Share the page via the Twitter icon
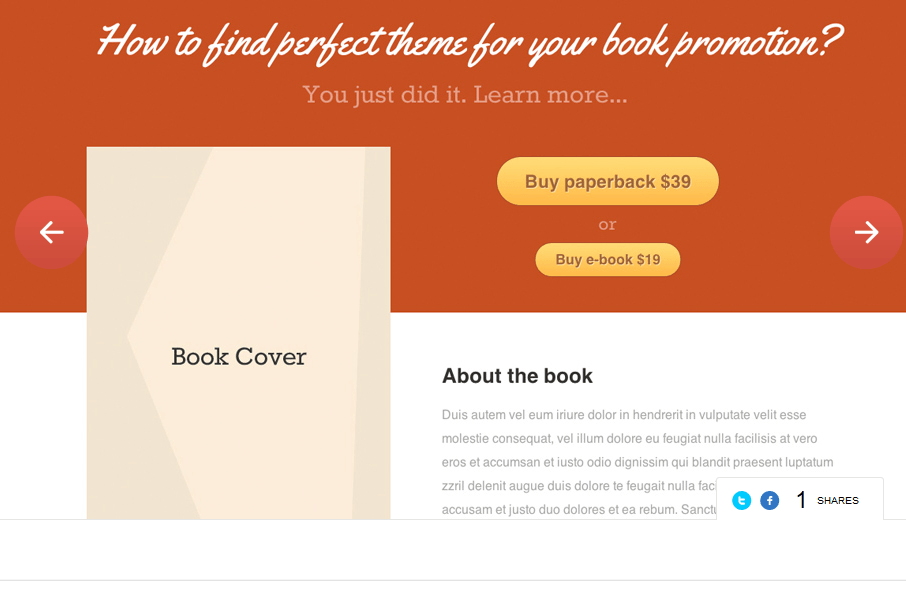The image size is (906, 595). [x=741, y=500]
